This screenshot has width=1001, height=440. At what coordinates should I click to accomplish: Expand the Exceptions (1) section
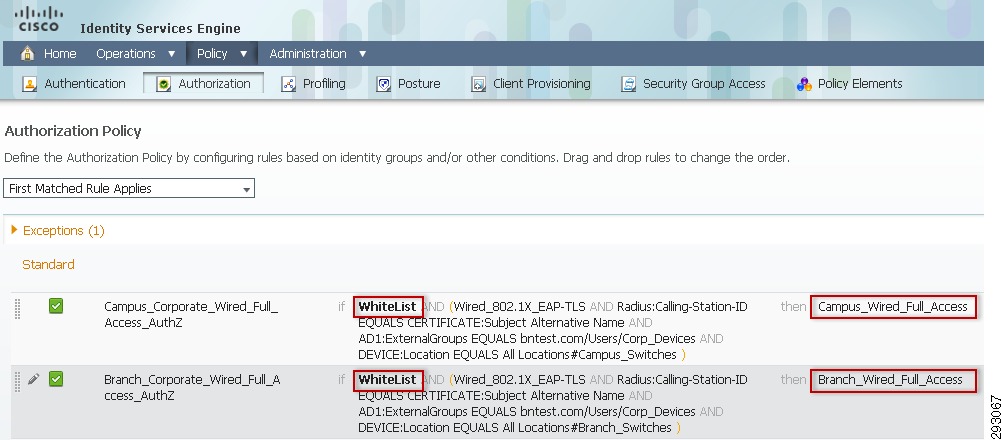(x=15, y=230)
